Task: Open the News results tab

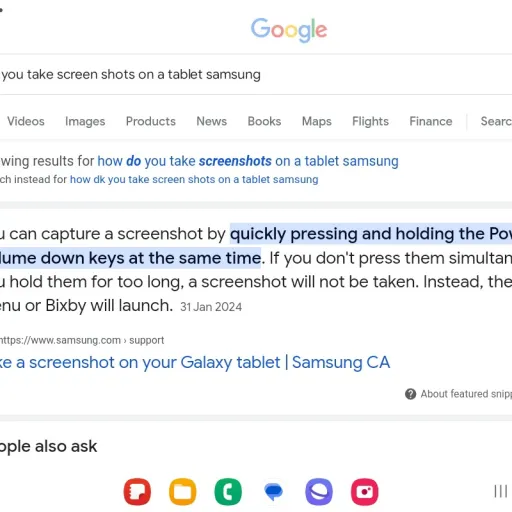Action: coord(211,121)
